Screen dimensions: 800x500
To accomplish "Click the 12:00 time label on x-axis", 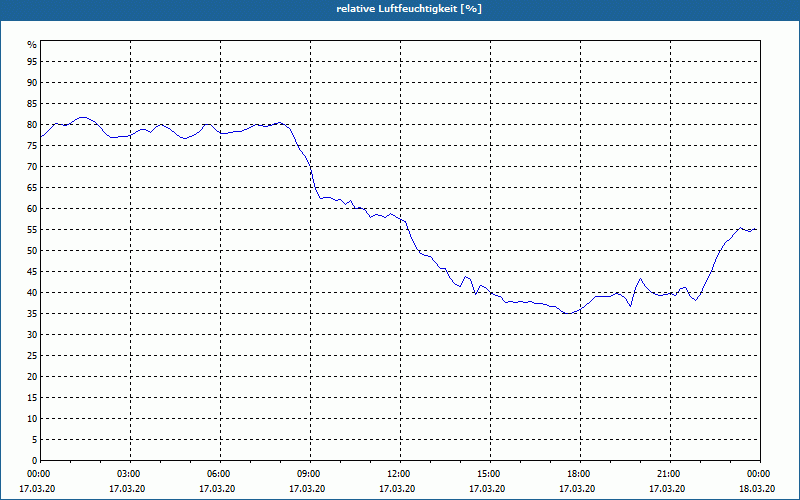I will click(400, 474).
